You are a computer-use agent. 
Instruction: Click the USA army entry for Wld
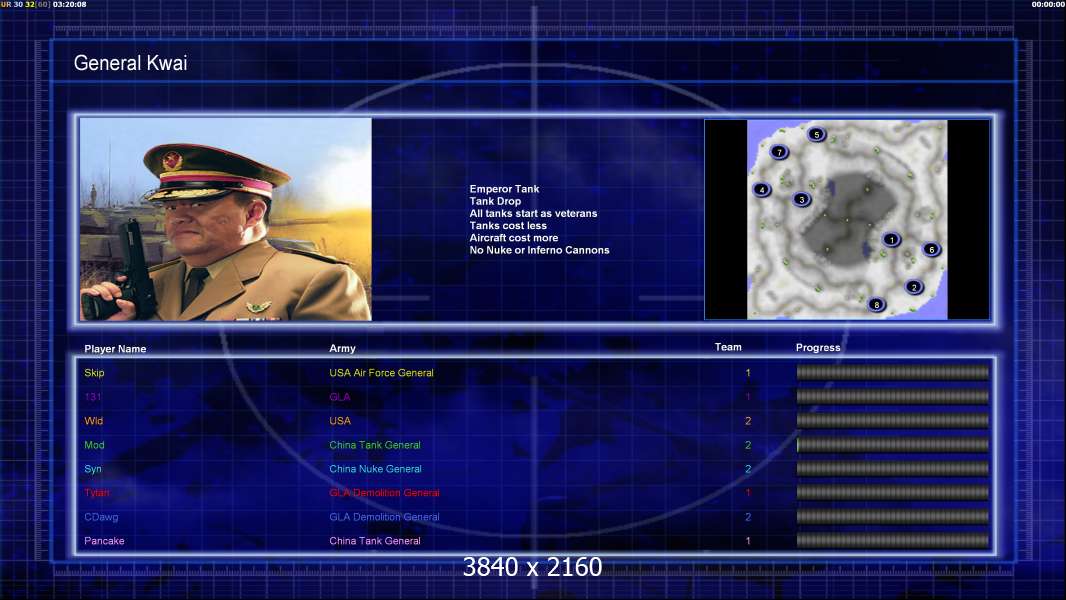click(340, 421)
